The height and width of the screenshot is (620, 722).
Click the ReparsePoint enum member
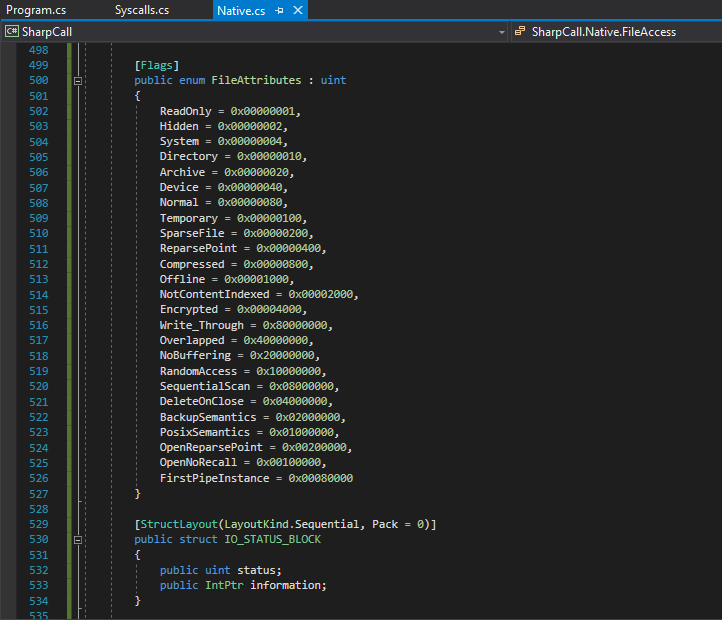click(x=198, y=248)
